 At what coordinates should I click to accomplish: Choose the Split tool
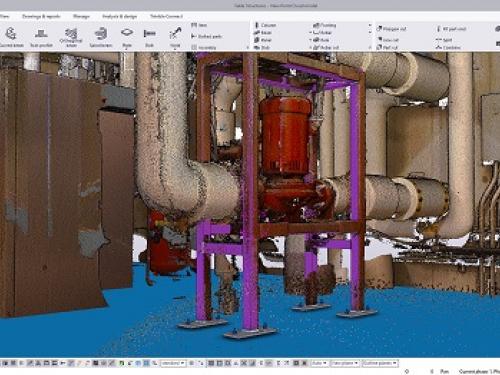[444, 40]
